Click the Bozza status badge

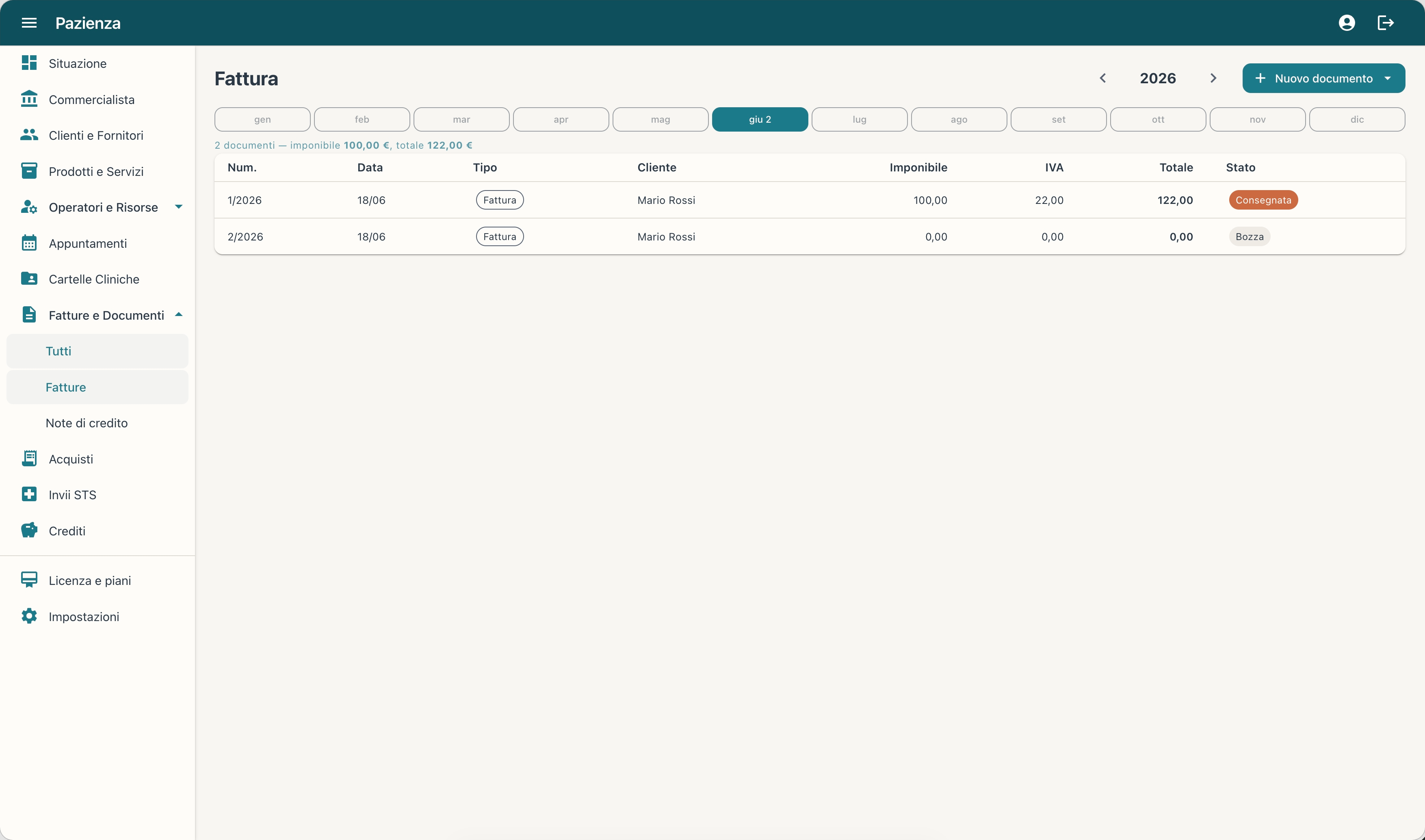tap(1250, 236)
